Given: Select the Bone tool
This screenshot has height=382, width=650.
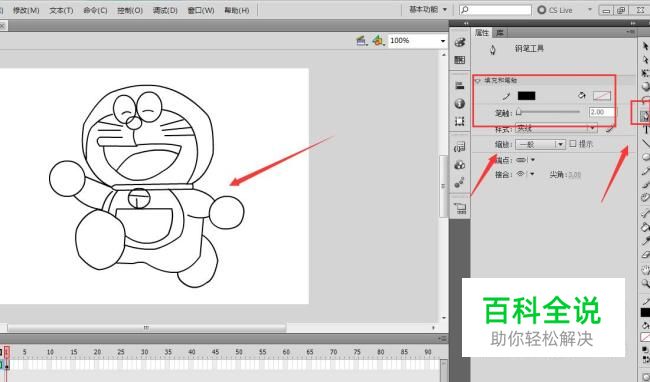Looking at the screenshot, I should click(645, 213).
